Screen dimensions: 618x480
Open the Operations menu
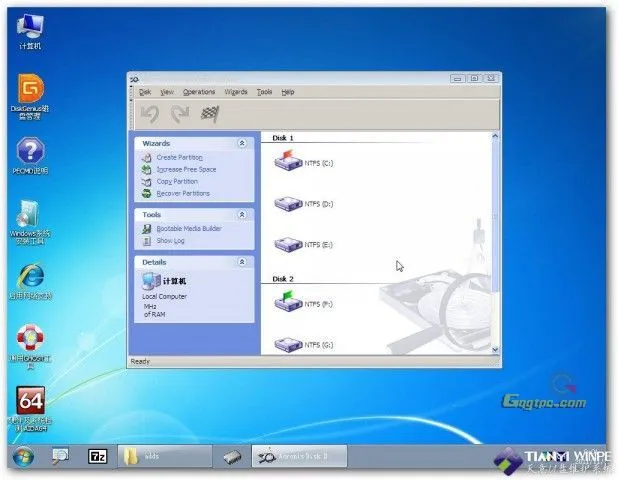point(199,92)
